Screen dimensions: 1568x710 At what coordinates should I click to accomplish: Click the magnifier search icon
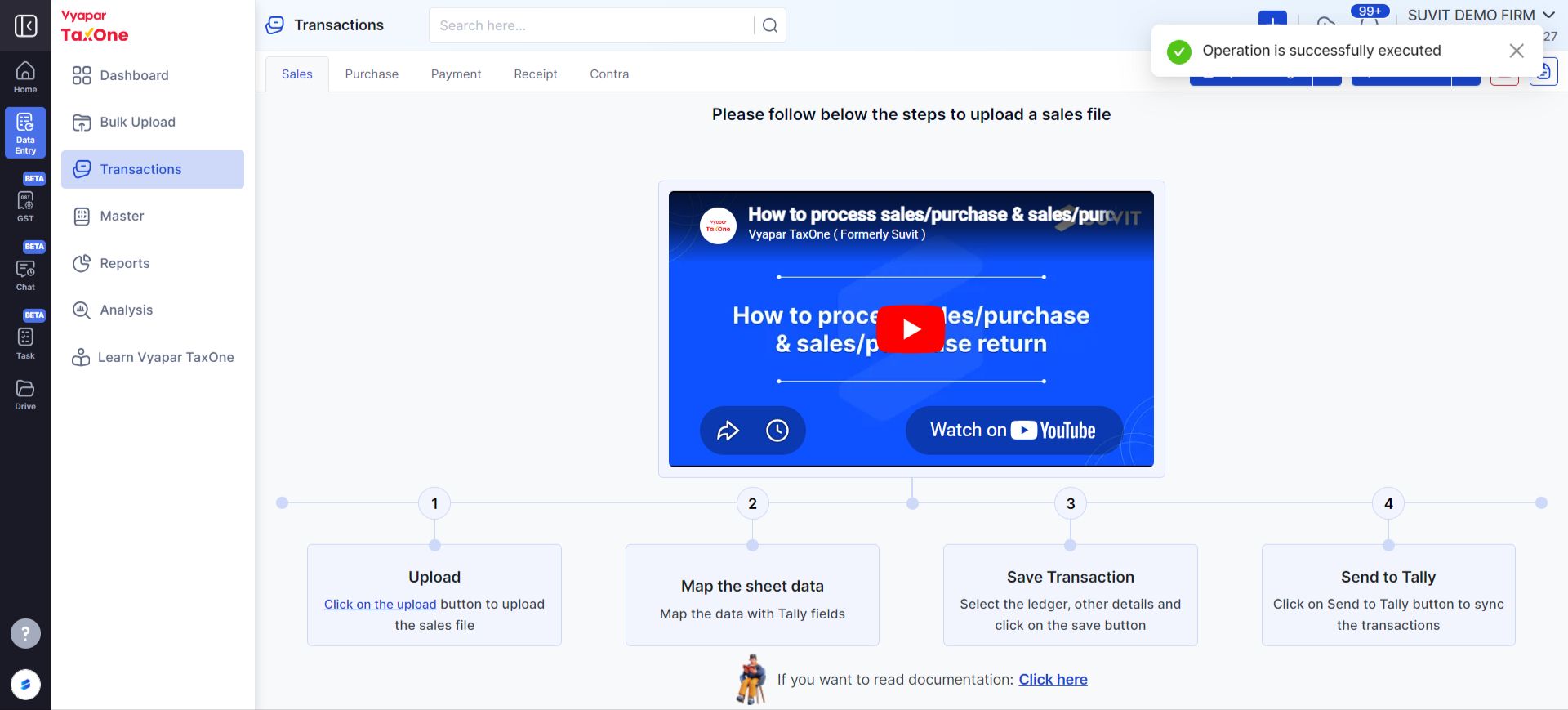769,25
